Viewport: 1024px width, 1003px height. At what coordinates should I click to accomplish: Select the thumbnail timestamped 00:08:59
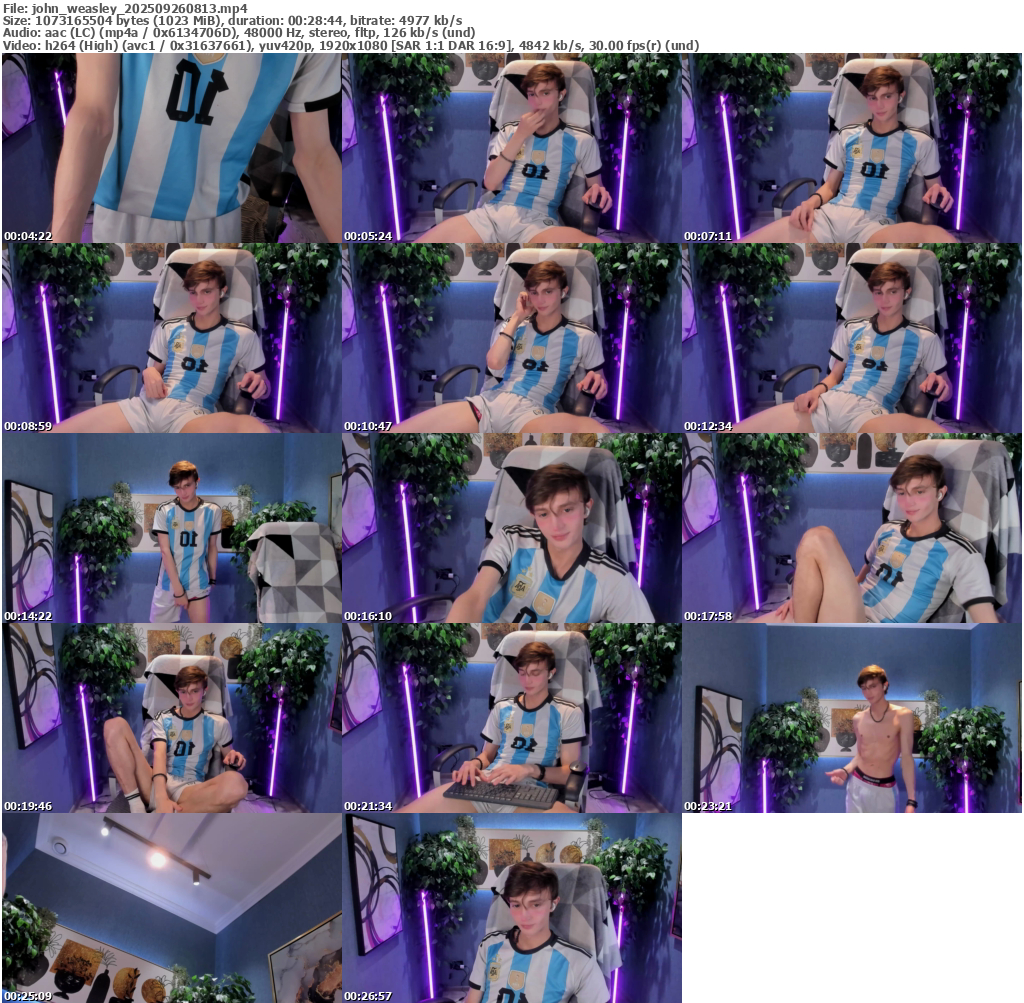point(171,338)
